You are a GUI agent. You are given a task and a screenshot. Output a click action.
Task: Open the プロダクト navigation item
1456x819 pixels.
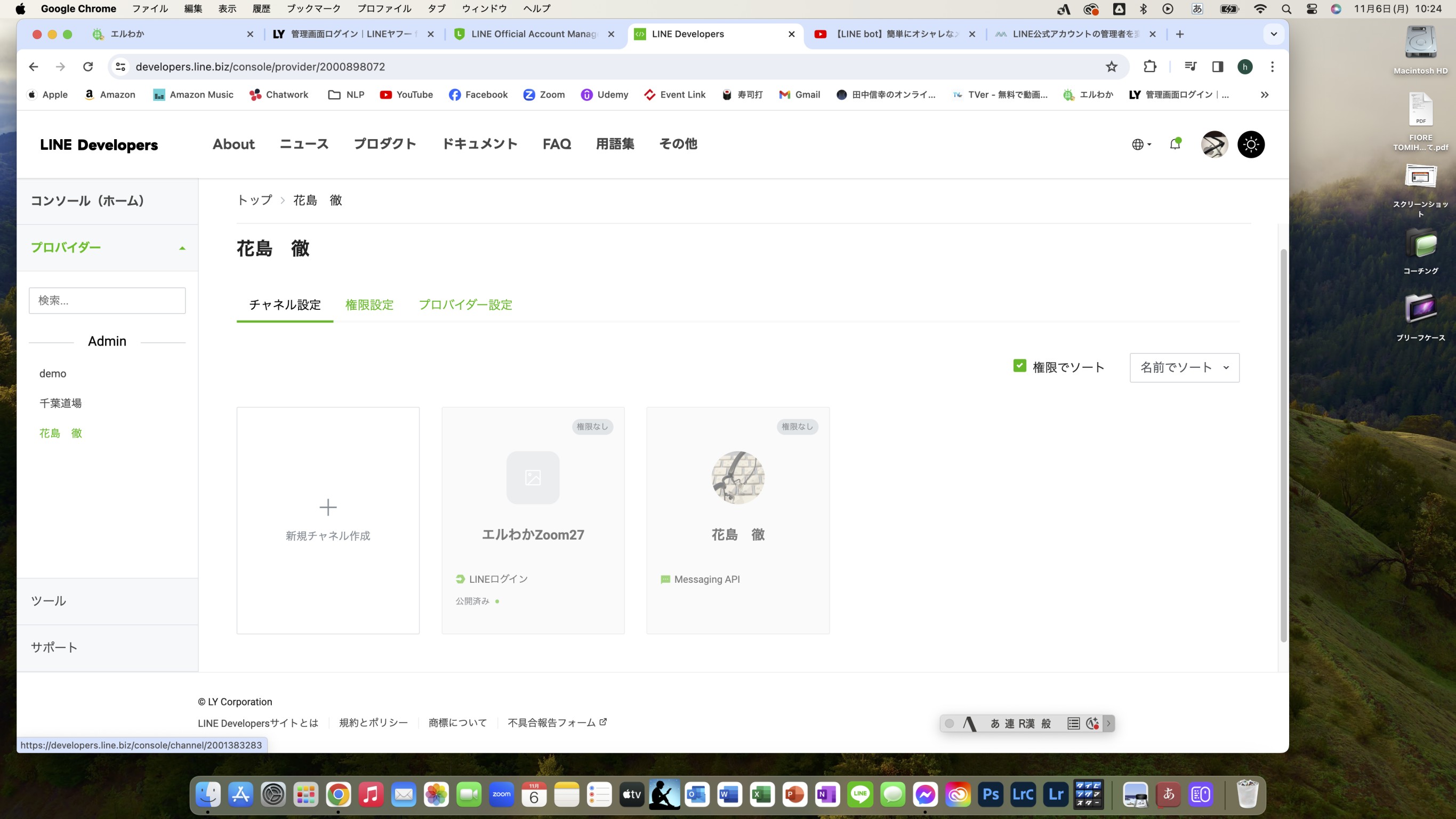coord(385,144)
